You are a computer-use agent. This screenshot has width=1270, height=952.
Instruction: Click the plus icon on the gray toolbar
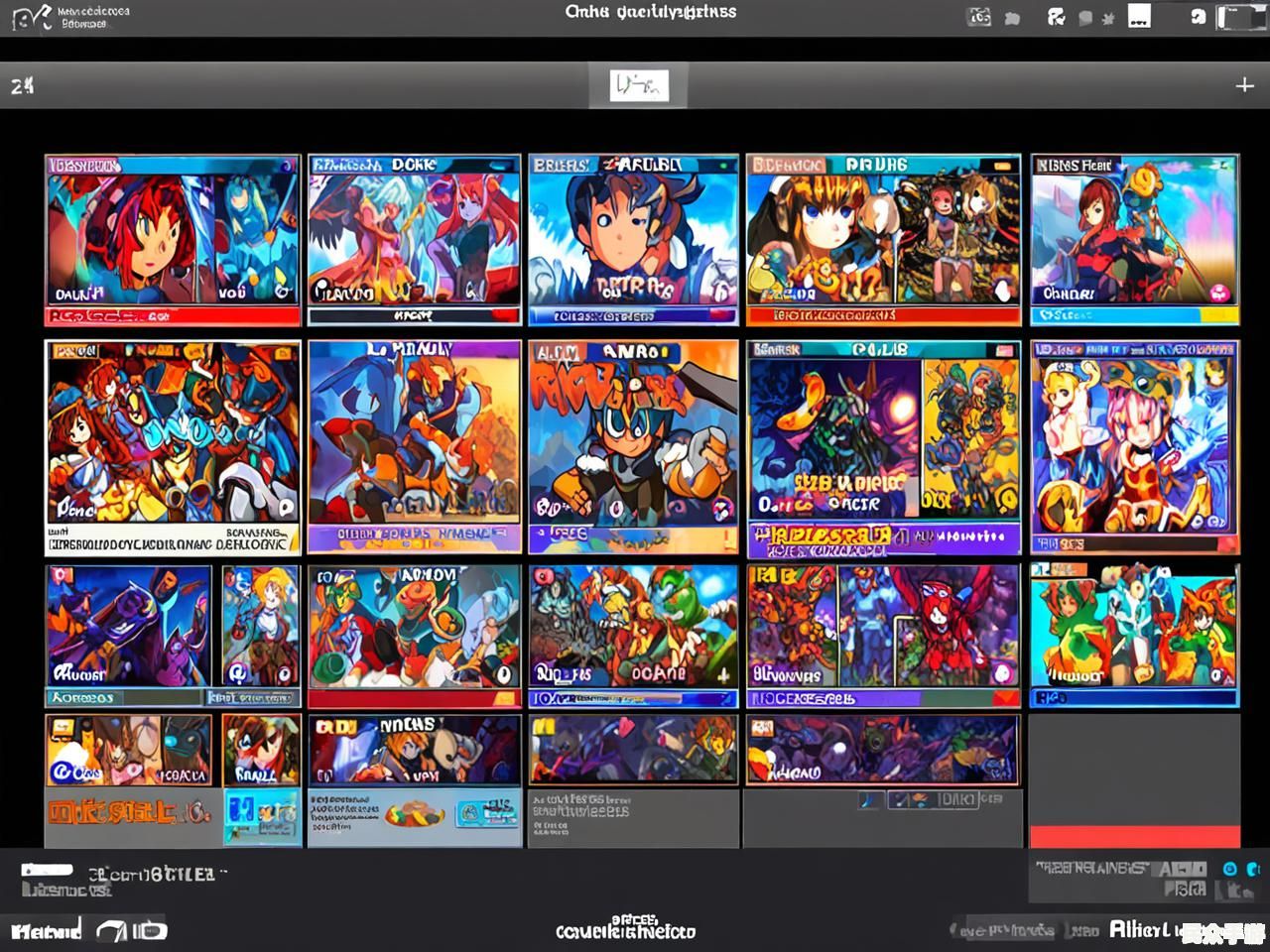(1244, 86)
